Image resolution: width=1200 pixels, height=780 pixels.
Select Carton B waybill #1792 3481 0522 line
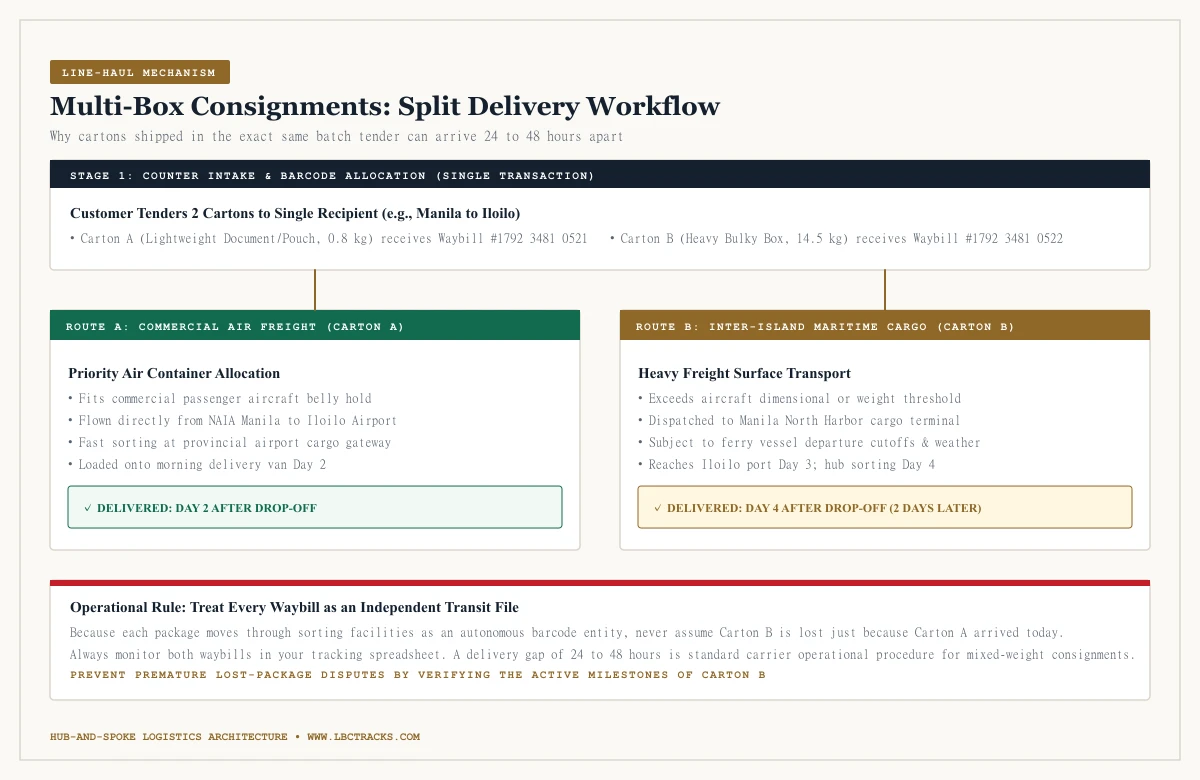(x=836, y=239)
